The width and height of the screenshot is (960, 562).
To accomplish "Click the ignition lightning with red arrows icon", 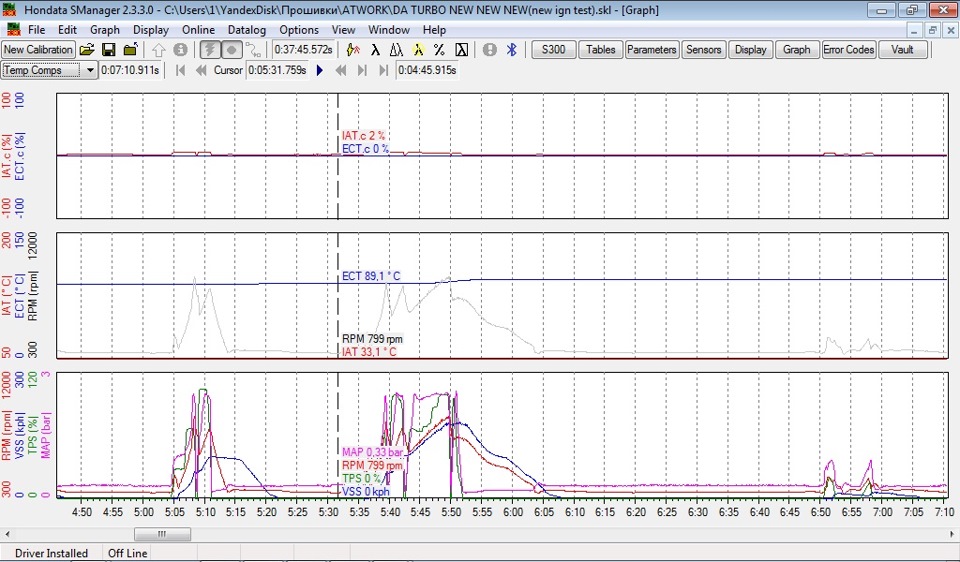I will point(353,50).
